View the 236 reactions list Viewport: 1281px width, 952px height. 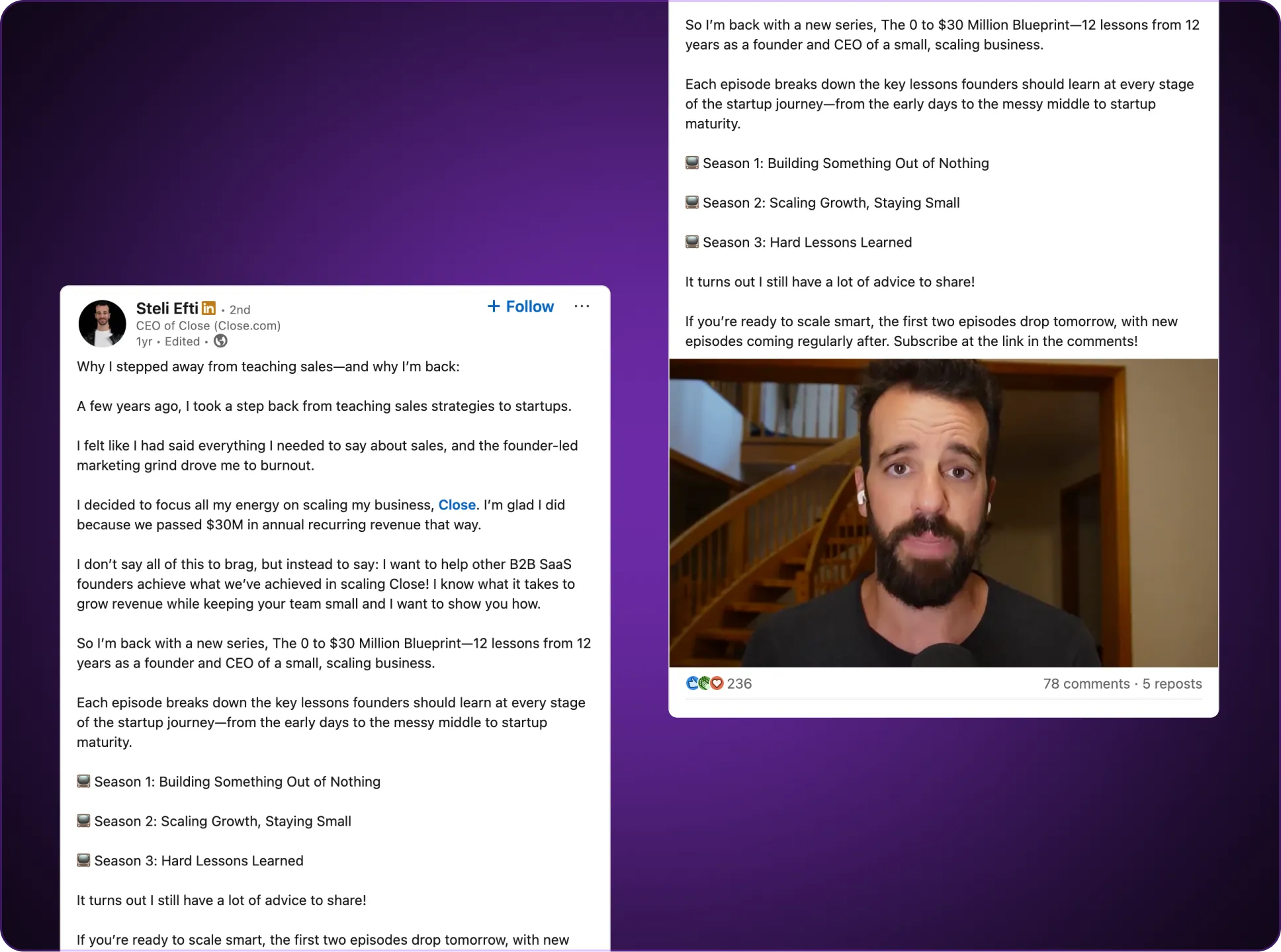739,683
